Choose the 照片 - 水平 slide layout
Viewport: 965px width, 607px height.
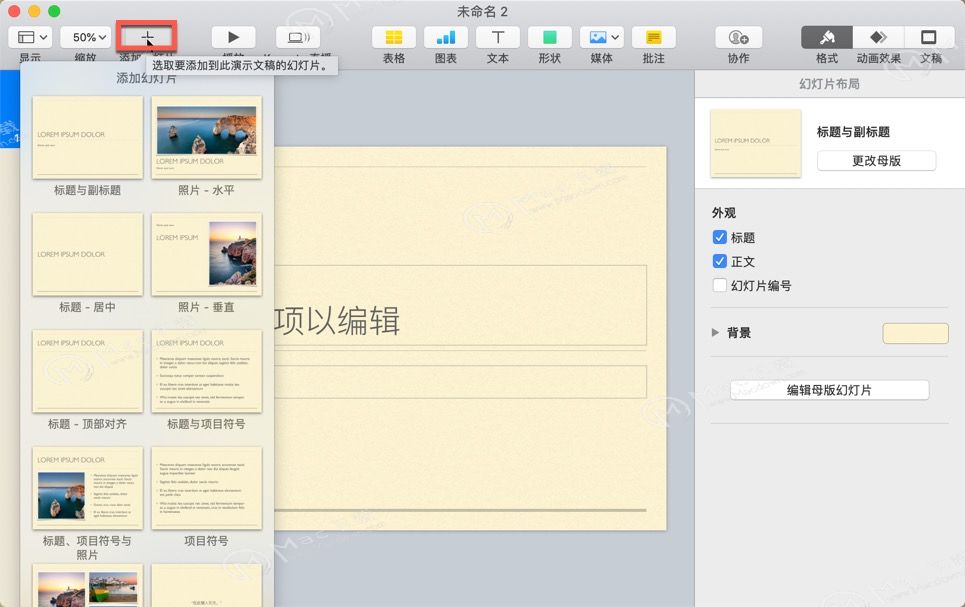coord(207,137)
